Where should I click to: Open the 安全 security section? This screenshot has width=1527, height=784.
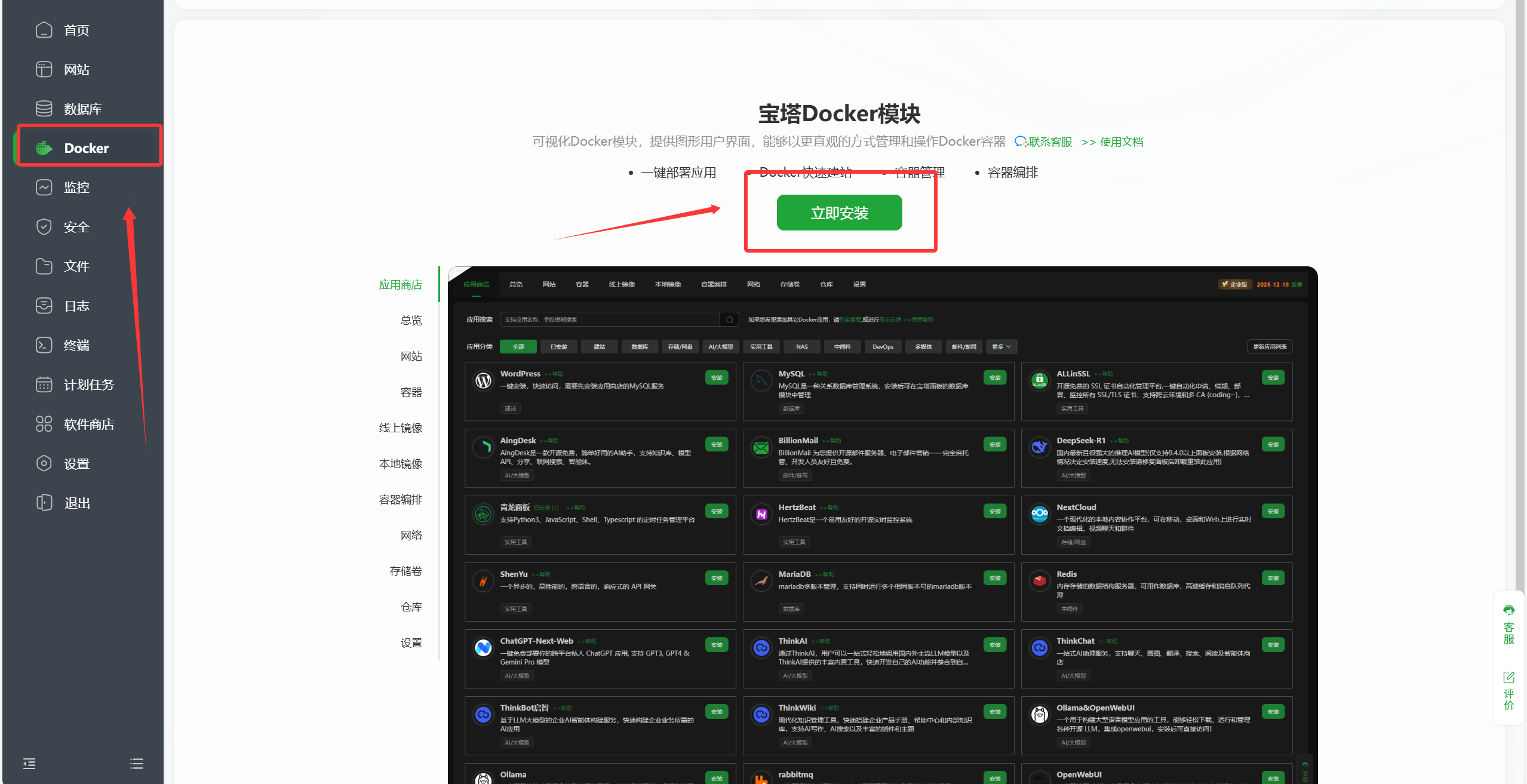click(76, 227)
